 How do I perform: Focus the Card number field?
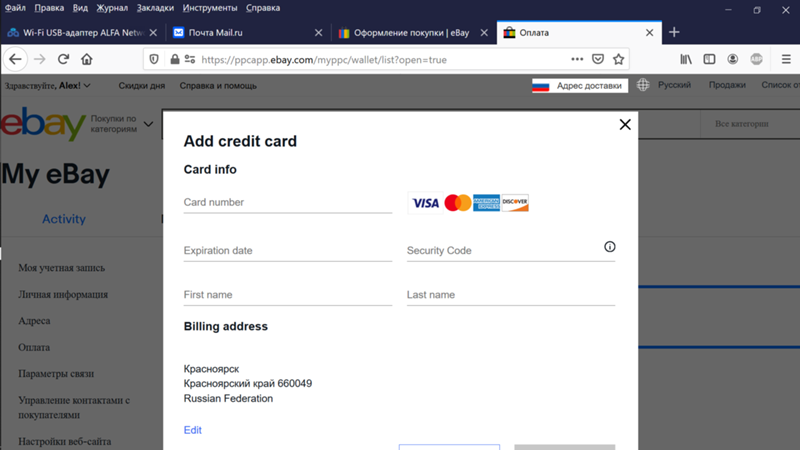[x=288, y=203]
